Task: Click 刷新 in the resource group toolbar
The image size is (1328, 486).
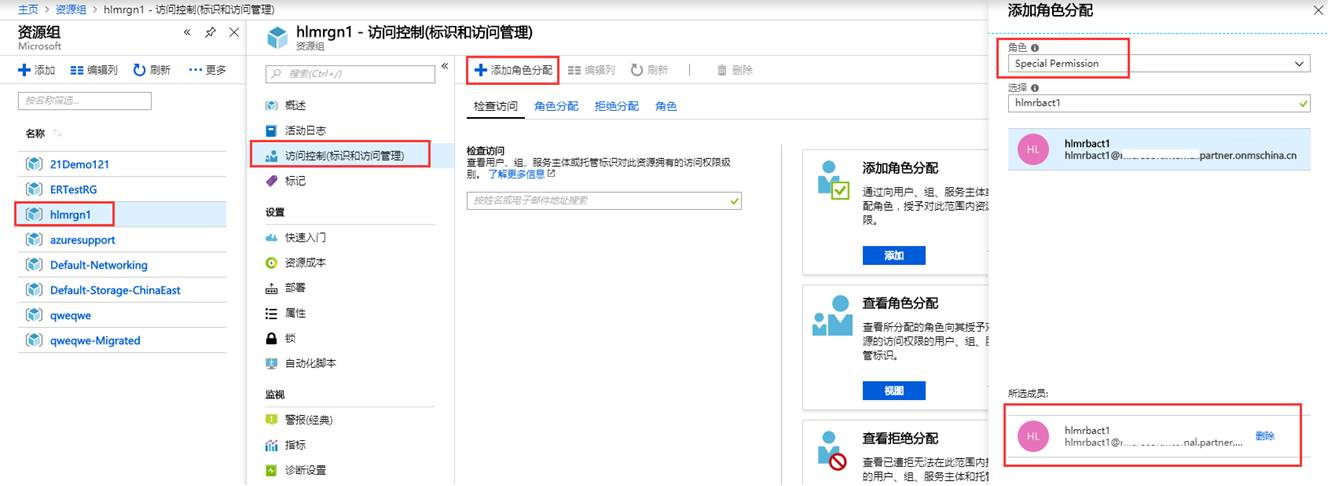Action: coord(151,70)
